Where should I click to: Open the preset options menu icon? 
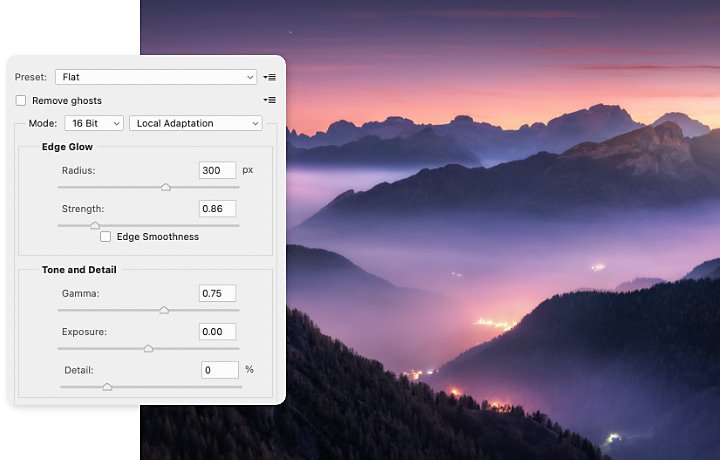click(270, 77)
